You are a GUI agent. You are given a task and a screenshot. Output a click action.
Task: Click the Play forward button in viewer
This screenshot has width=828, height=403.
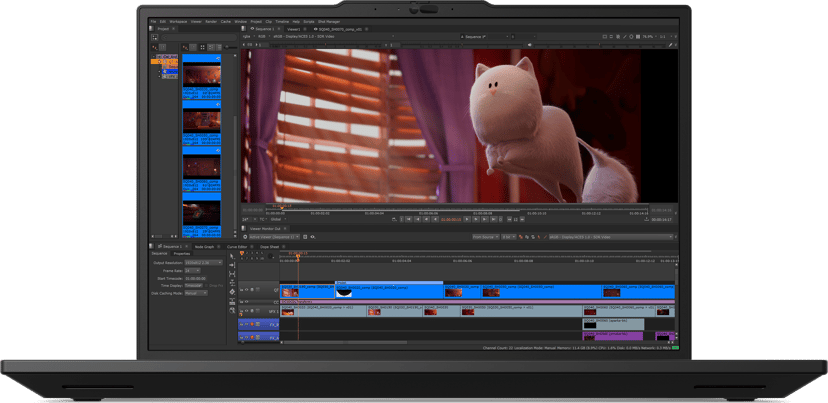pos(467,219)
